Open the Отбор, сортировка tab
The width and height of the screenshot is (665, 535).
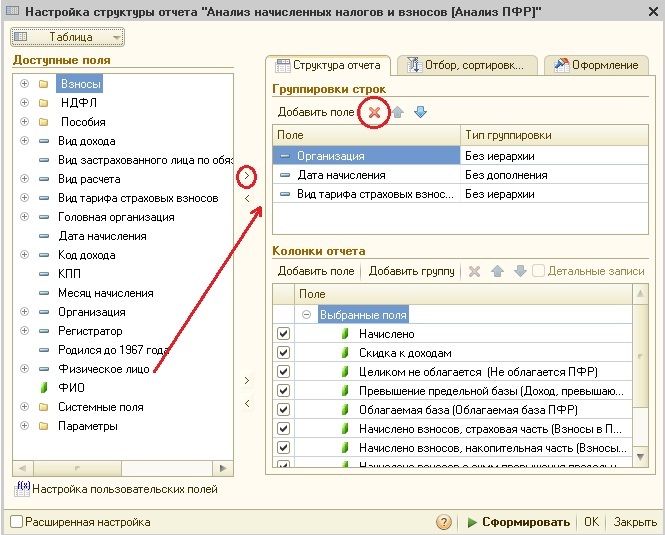[467, 65]
